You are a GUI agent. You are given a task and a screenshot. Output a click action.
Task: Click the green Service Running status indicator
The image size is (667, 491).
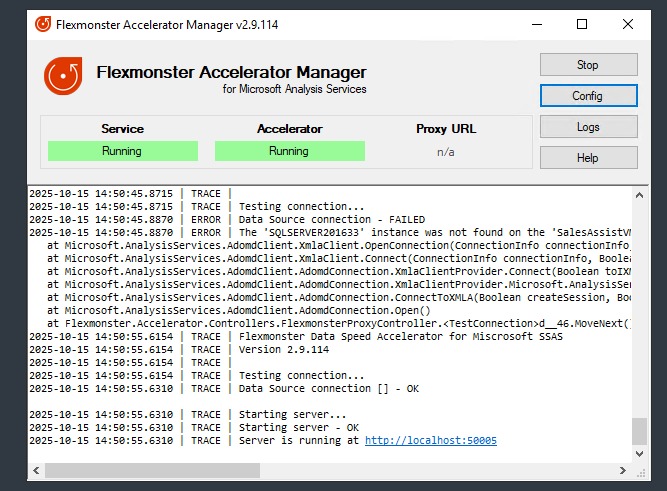tap(122, 151)
